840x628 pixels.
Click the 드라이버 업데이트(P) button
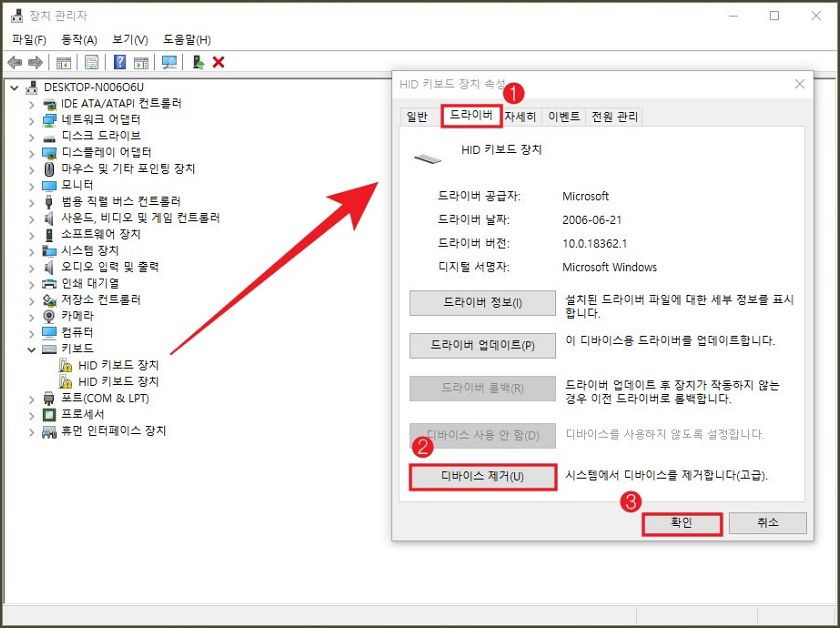click(482, 345)
